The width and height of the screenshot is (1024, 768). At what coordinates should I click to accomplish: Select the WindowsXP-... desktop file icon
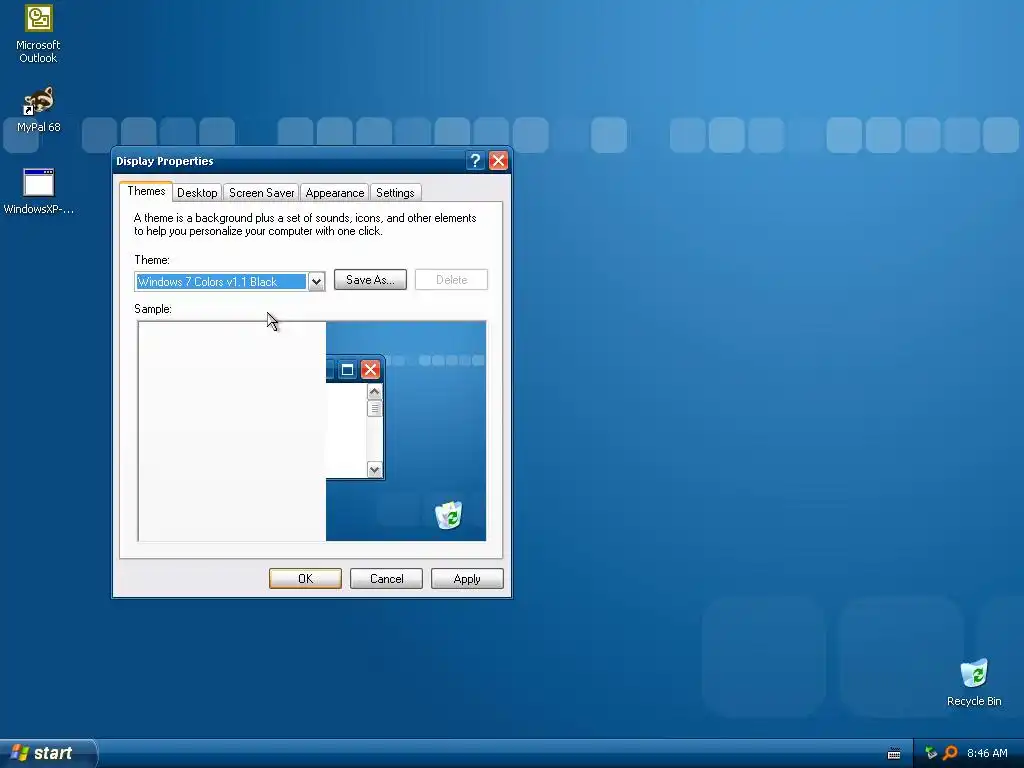point(39,191)
